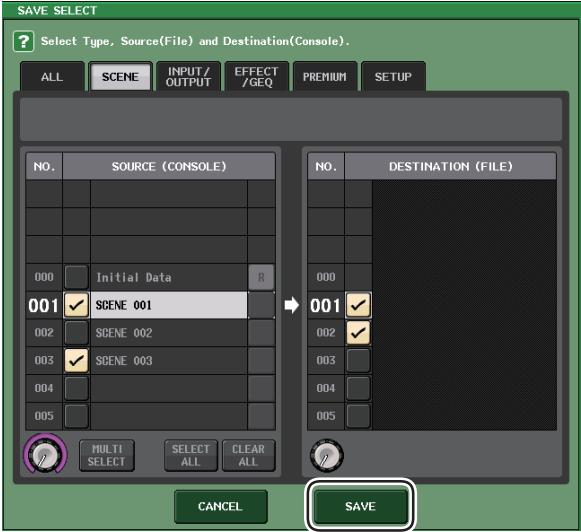Image resolution: width=581 pixels, height=532 pixels.
Task: Select the SCENE 003 row name
Action: (x=169, y=360)
